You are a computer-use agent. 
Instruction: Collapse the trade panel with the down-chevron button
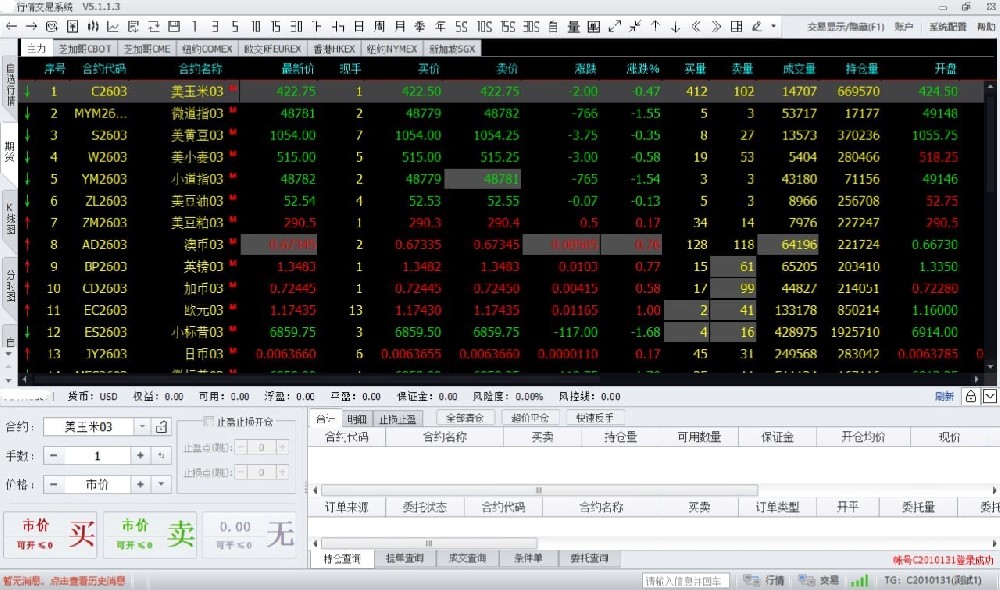(989, 396)
